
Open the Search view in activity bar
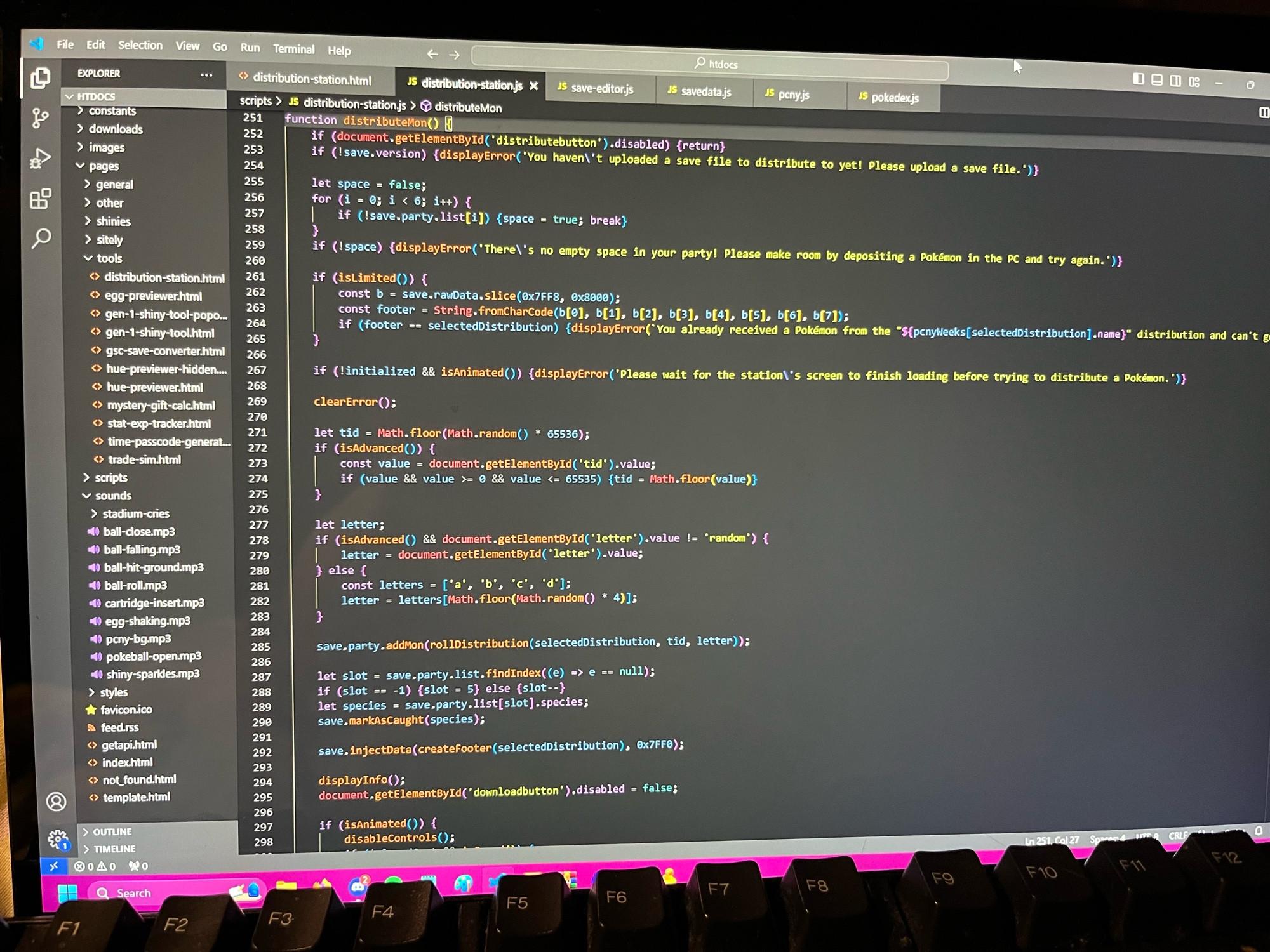point(41,239)
